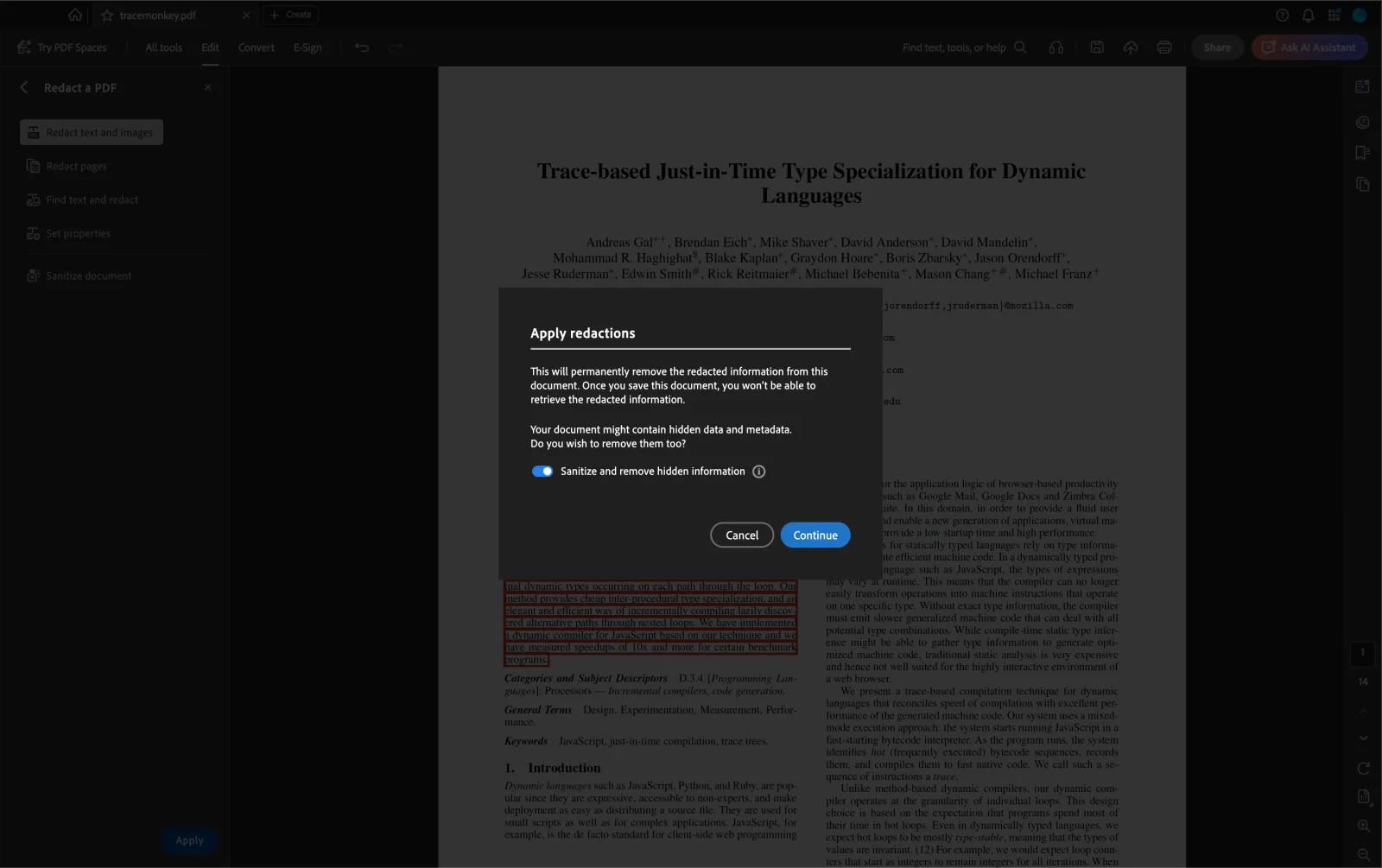Click the headphones read-aloud icon
Screen dimensions: 1382x868
(1056, 48)
